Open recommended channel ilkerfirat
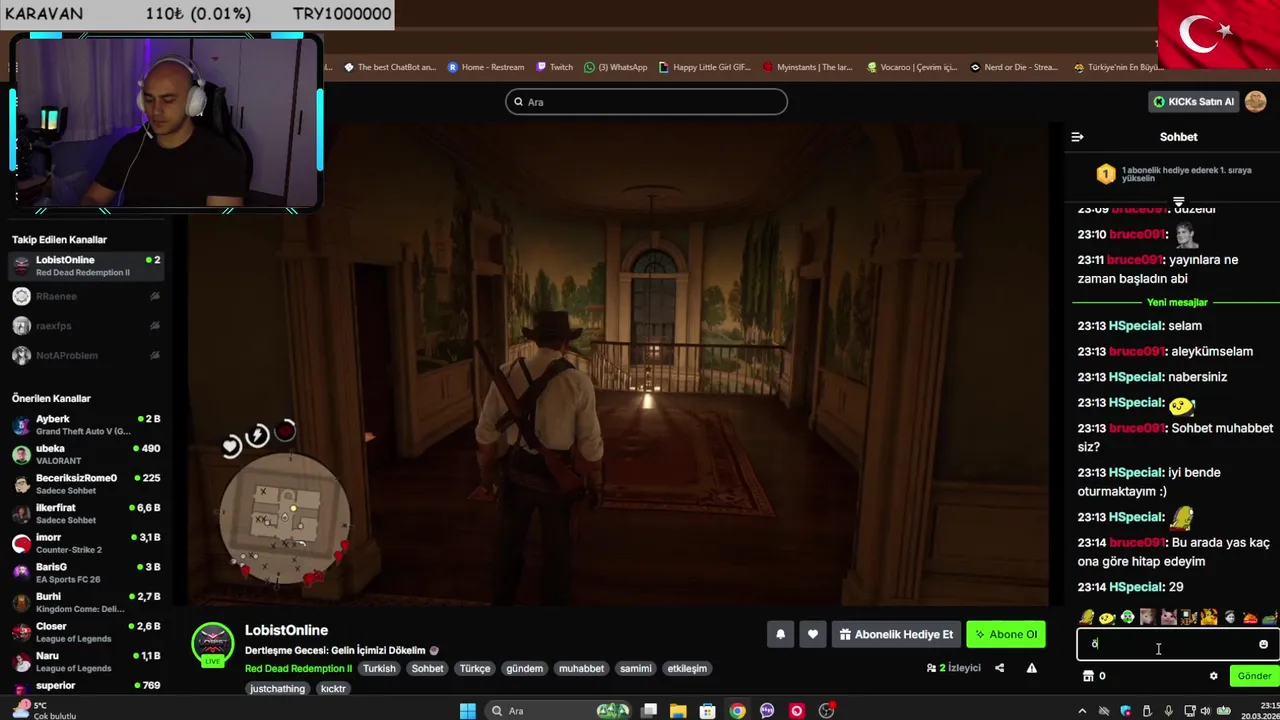The image size is (1280, 720). (88, 513)
